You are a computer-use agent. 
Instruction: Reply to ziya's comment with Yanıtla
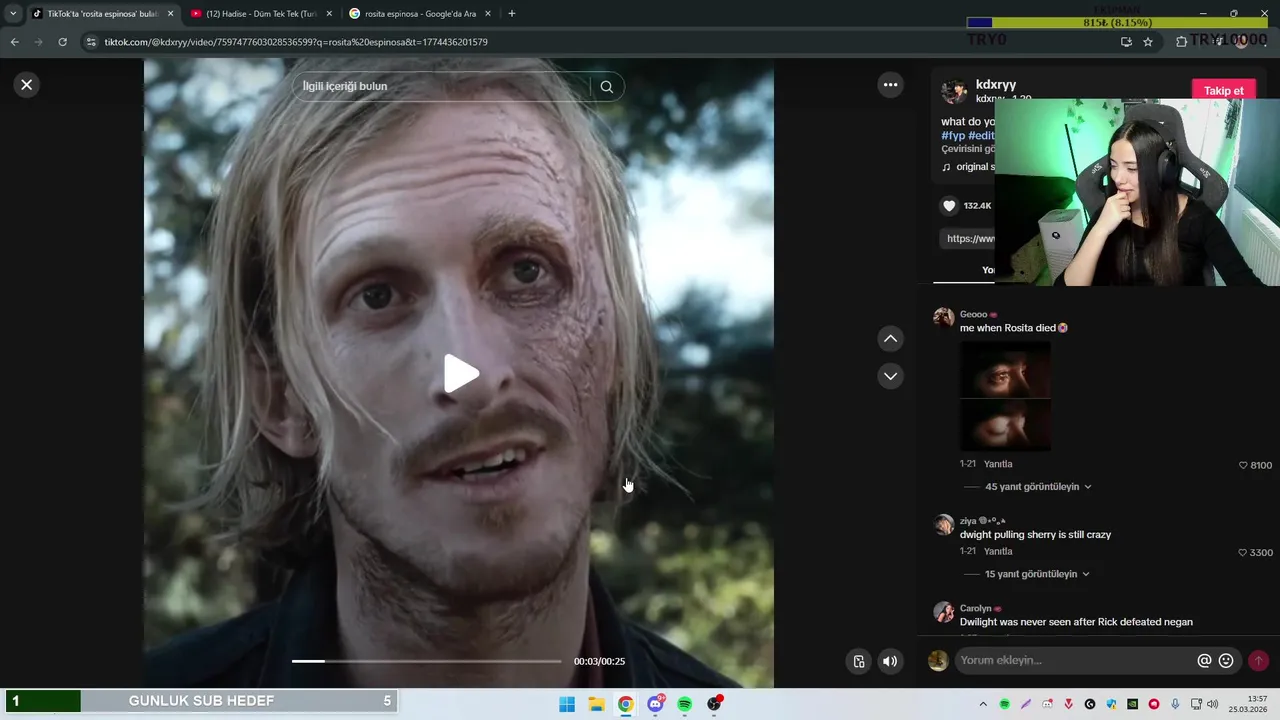[998, 552]
